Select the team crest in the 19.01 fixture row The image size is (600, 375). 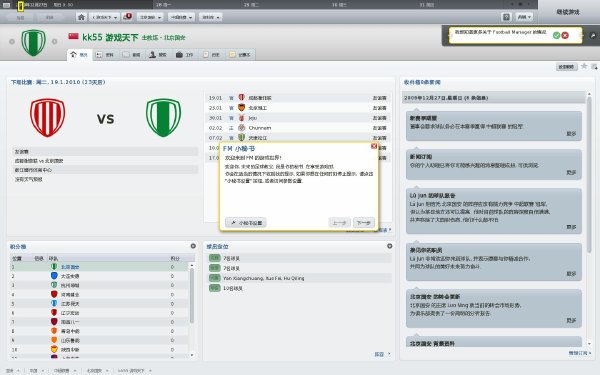(x=241, y=98)
